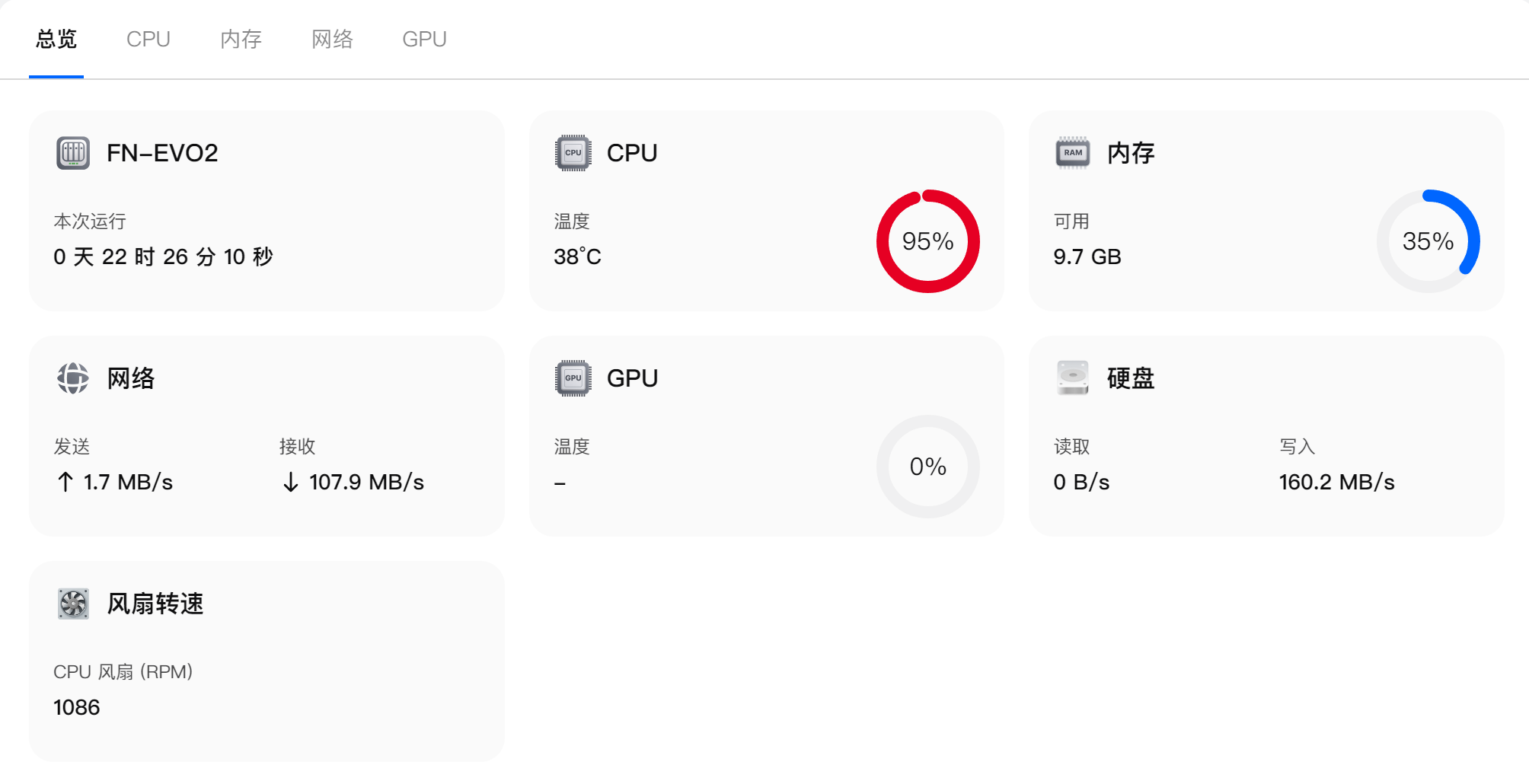Click the upload arrow next to 1.7 MB/s
This screenshot has height=784, width=1529.
65,482
